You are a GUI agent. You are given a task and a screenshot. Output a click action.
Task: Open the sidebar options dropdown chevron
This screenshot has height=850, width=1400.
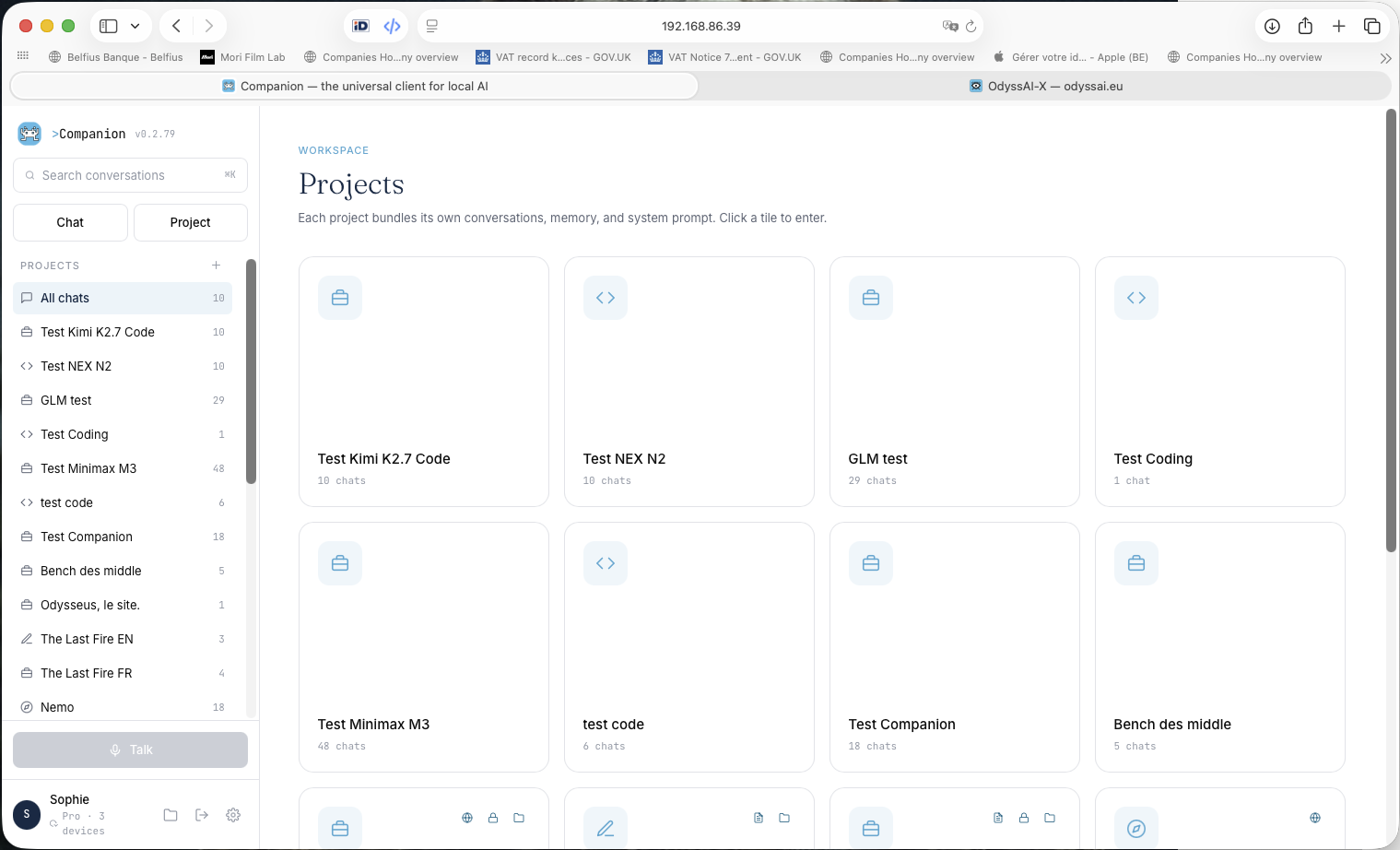point(135,26)
